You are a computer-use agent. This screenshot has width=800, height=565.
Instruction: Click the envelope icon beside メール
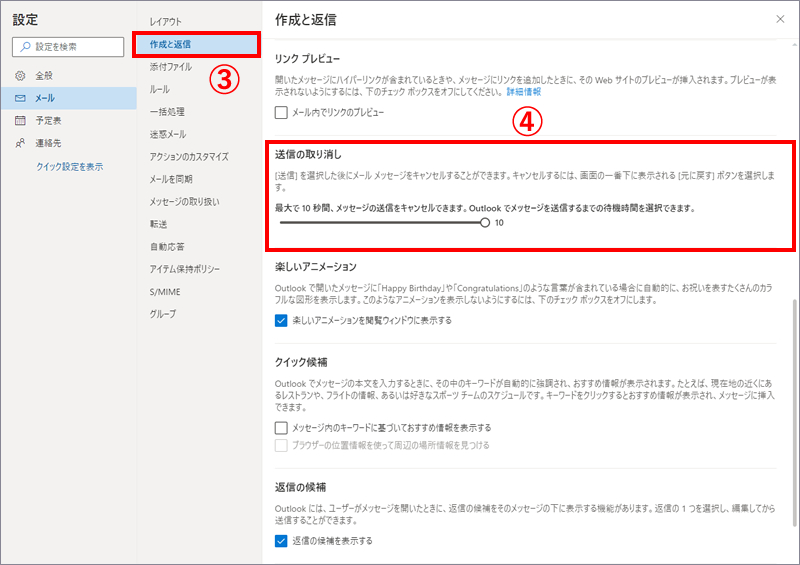pyautogui.click(x=20, y=98)
